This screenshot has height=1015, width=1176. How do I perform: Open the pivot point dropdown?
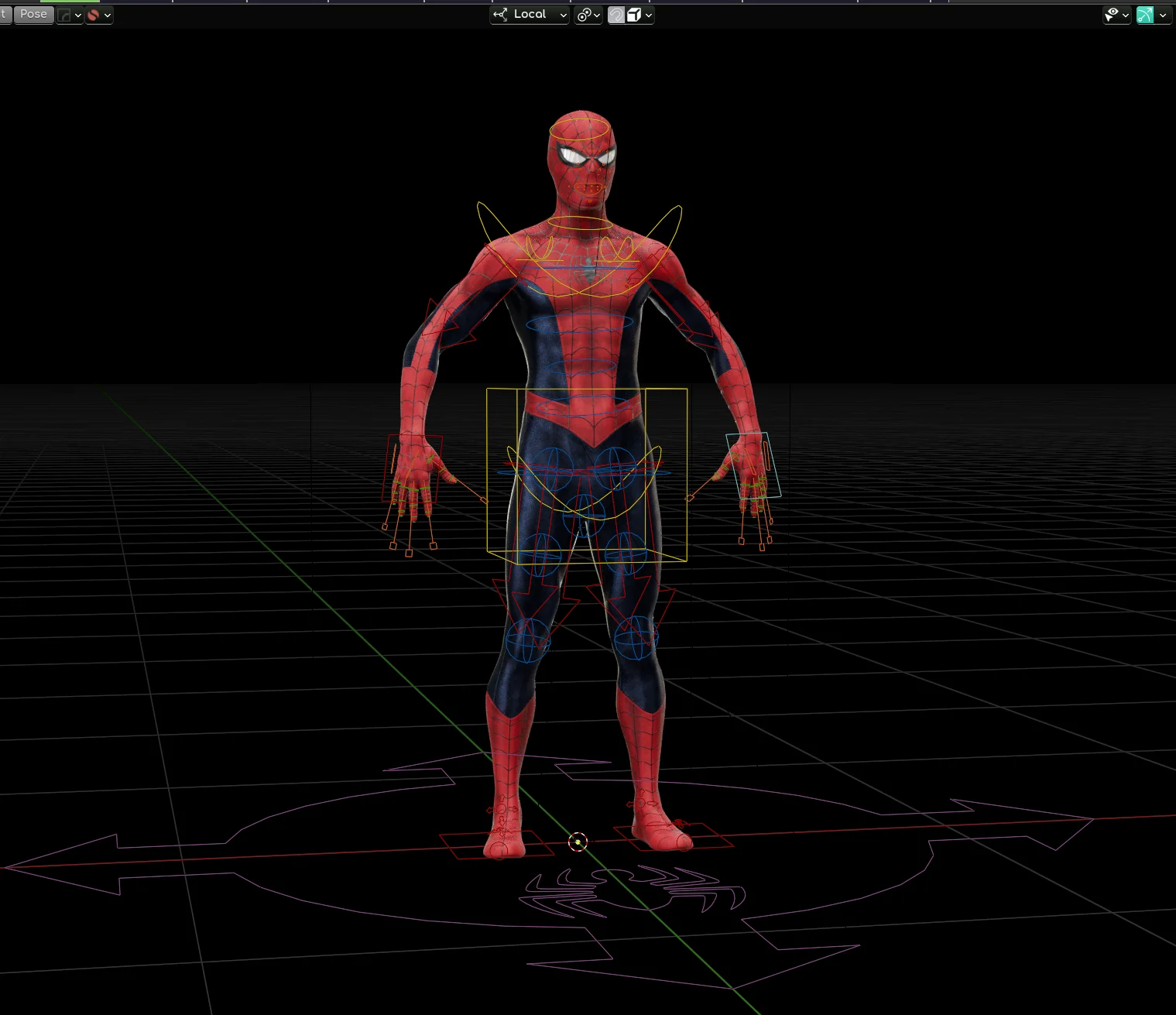point(596,15)
